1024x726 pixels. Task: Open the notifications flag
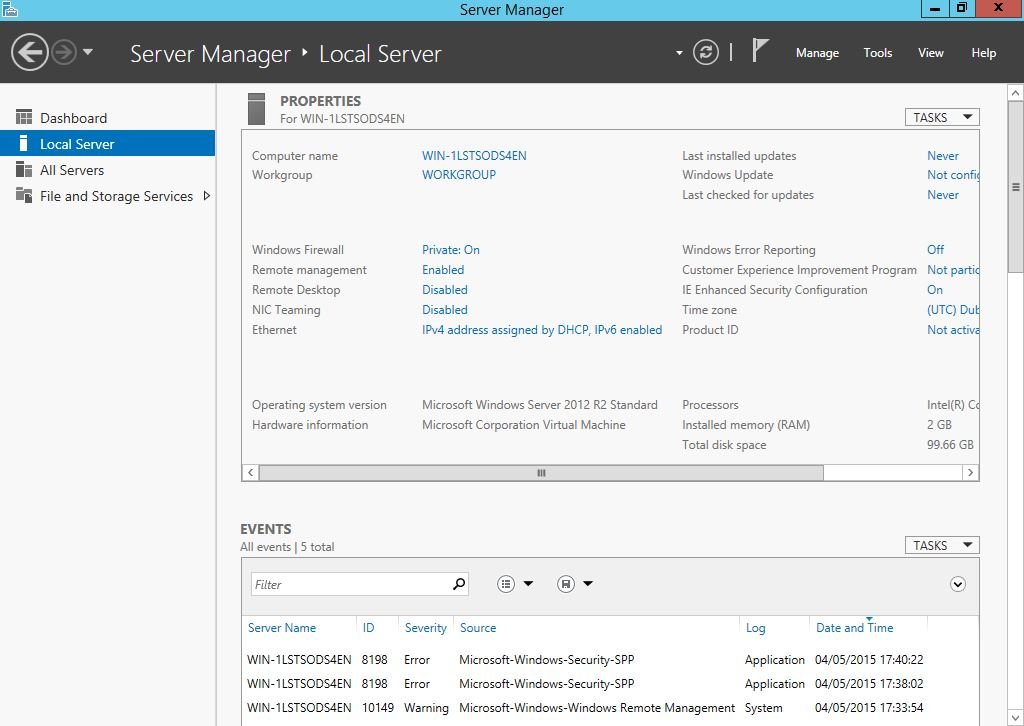pos(760,52)
